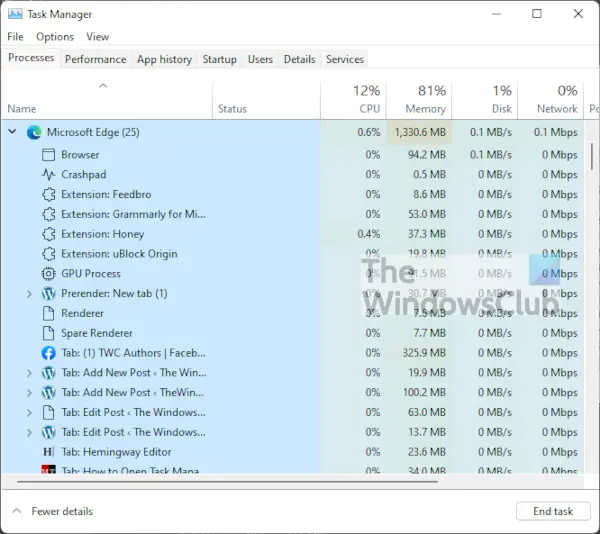Click the Grammarly extension puzzle icon

pos(48,214)
